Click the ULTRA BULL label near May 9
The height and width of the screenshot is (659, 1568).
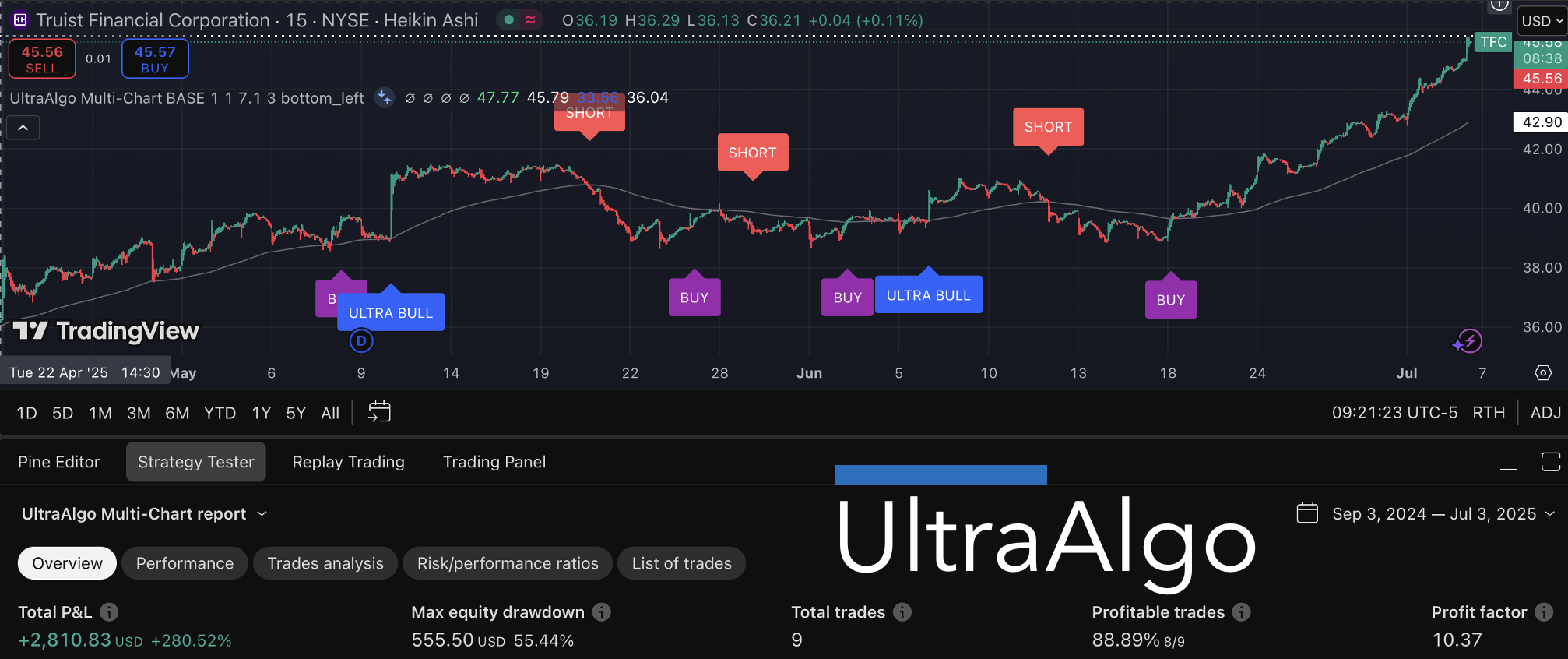[x=391, y=312]
